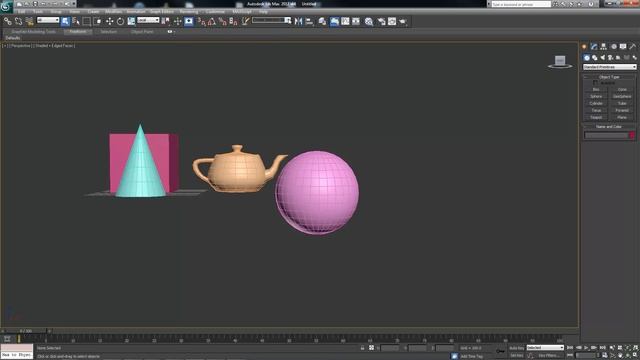This screenshot has width=640, height=360.
Task: Open the Group menu
Action: (x=56, y=12)
